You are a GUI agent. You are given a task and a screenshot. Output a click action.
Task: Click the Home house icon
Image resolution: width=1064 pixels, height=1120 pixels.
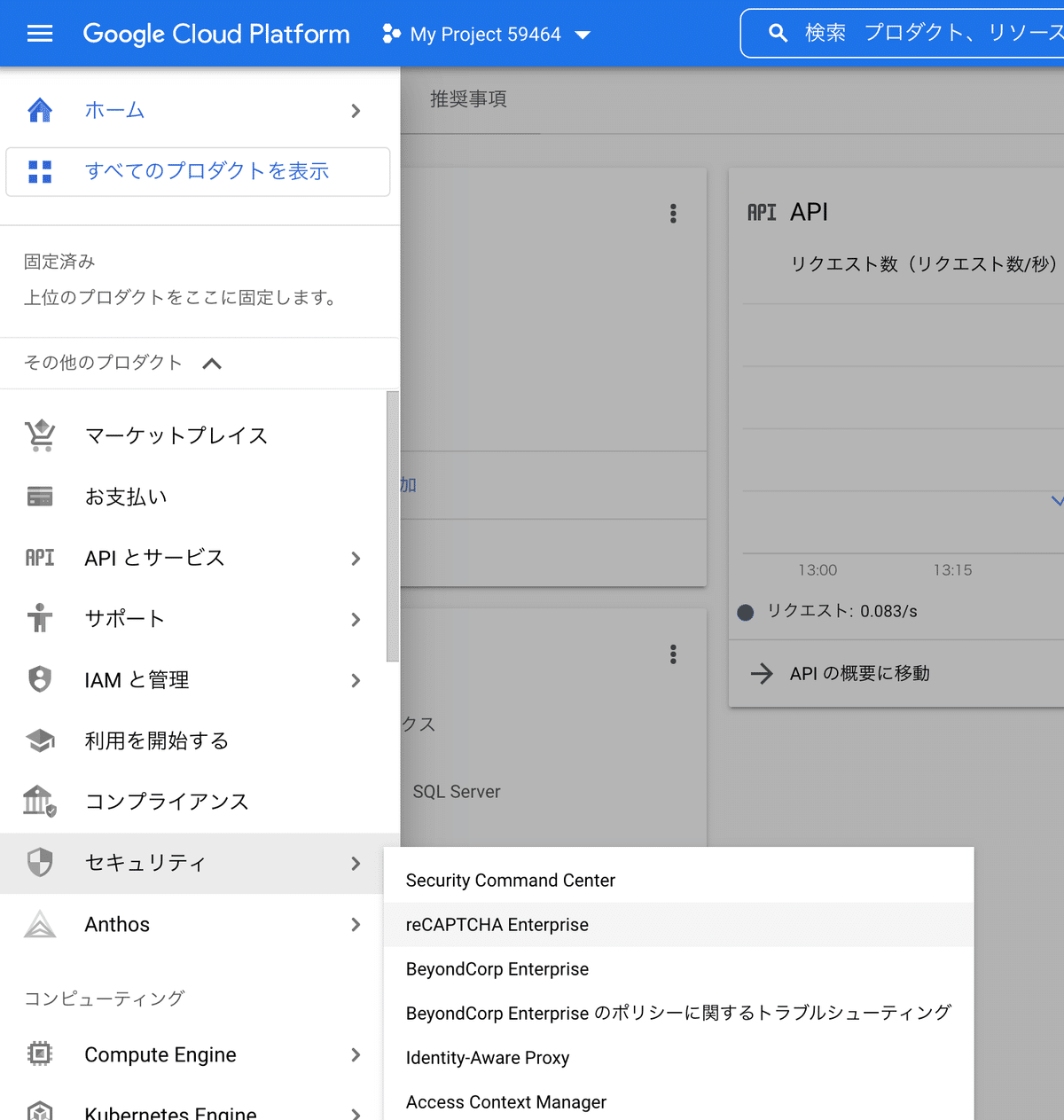click(40, 110)
